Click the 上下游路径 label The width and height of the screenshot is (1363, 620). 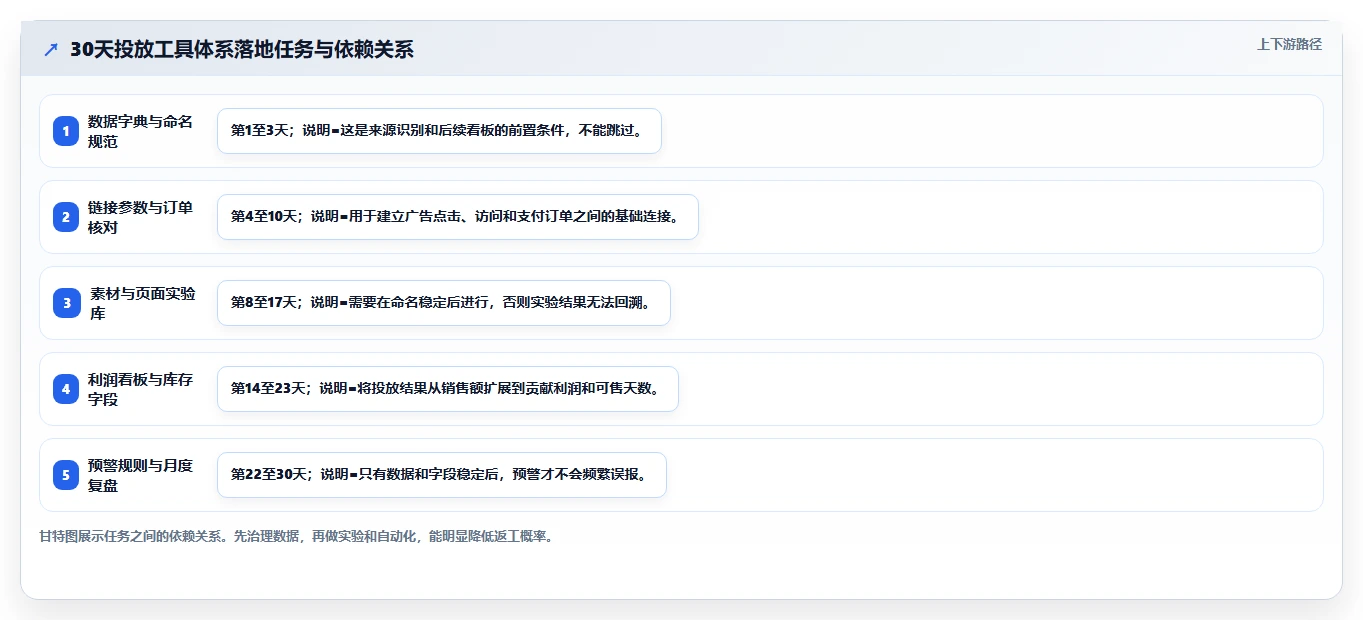pos(1289,44)
